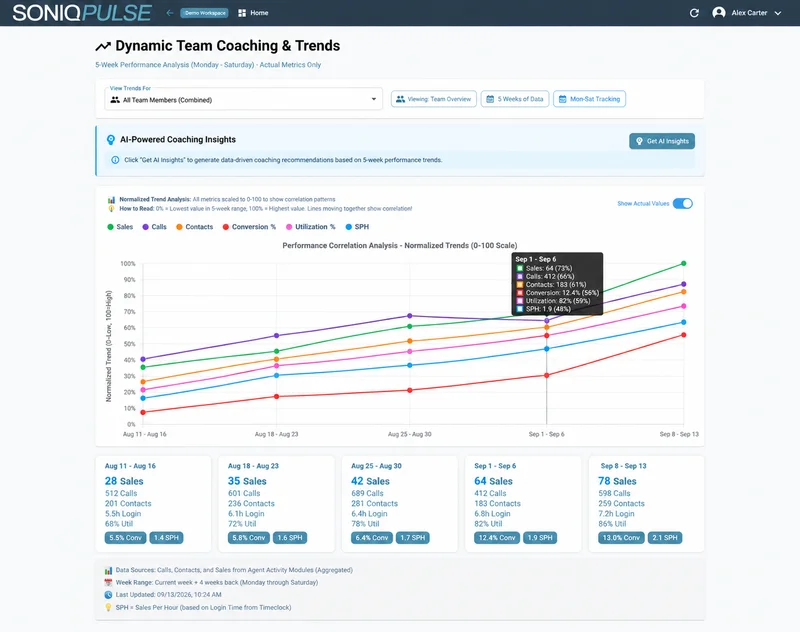The width and height of the screenshot is (800, 632).
Task: Open the View Trends For dropdown
Action: (x=243, y=99)
